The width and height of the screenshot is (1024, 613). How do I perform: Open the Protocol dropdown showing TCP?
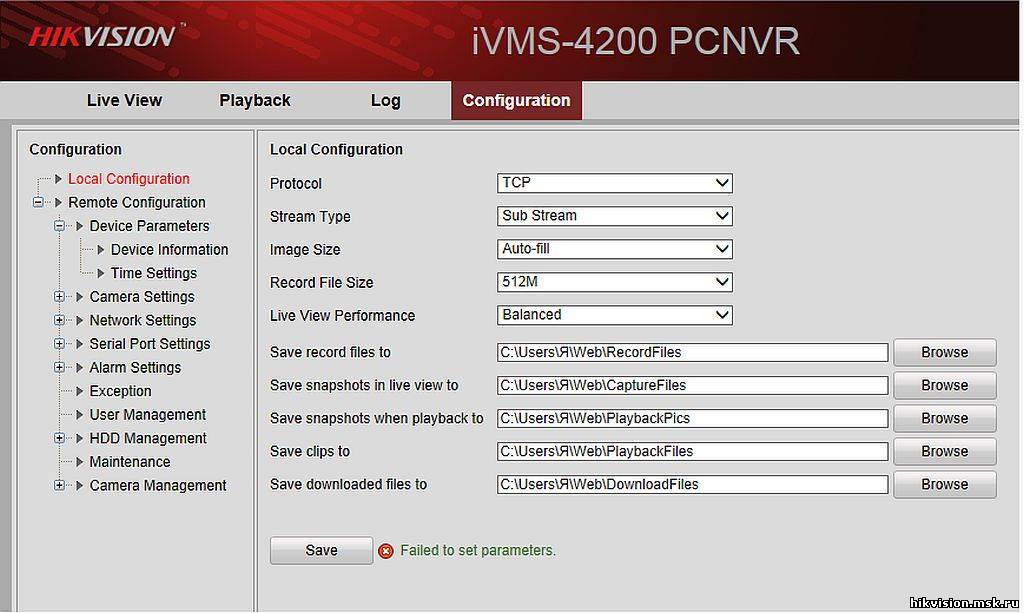(615, 183)
